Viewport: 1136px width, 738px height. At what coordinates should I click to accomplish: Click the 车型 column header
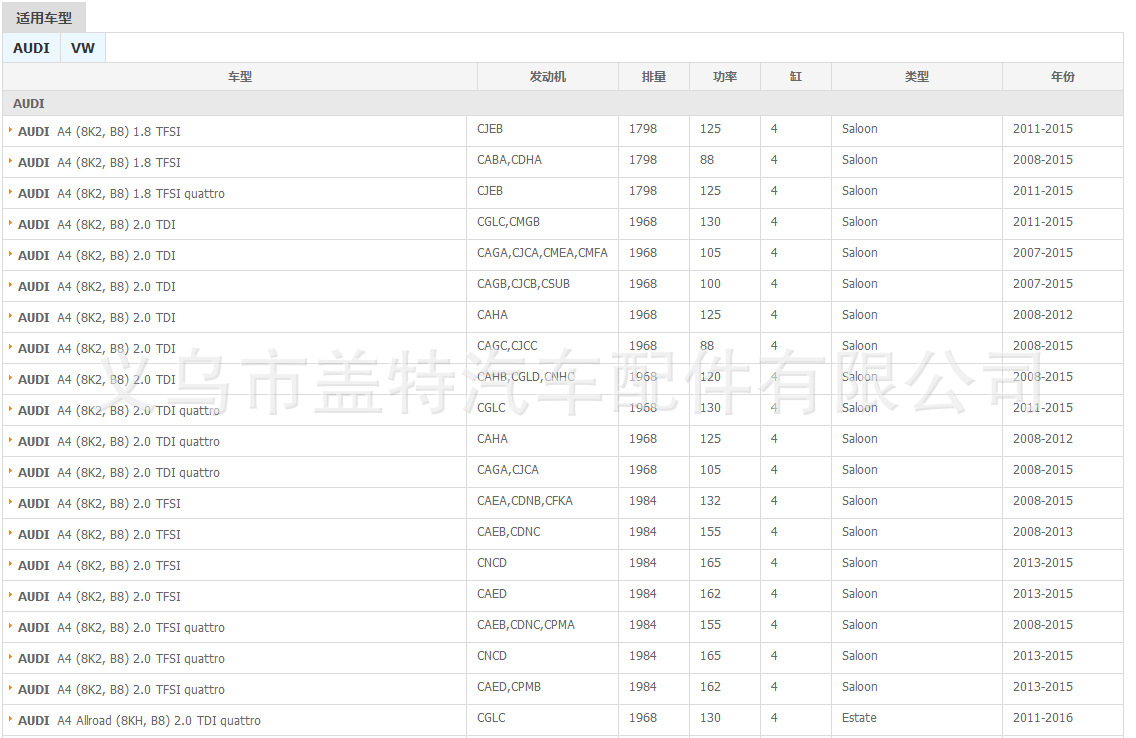240,77
